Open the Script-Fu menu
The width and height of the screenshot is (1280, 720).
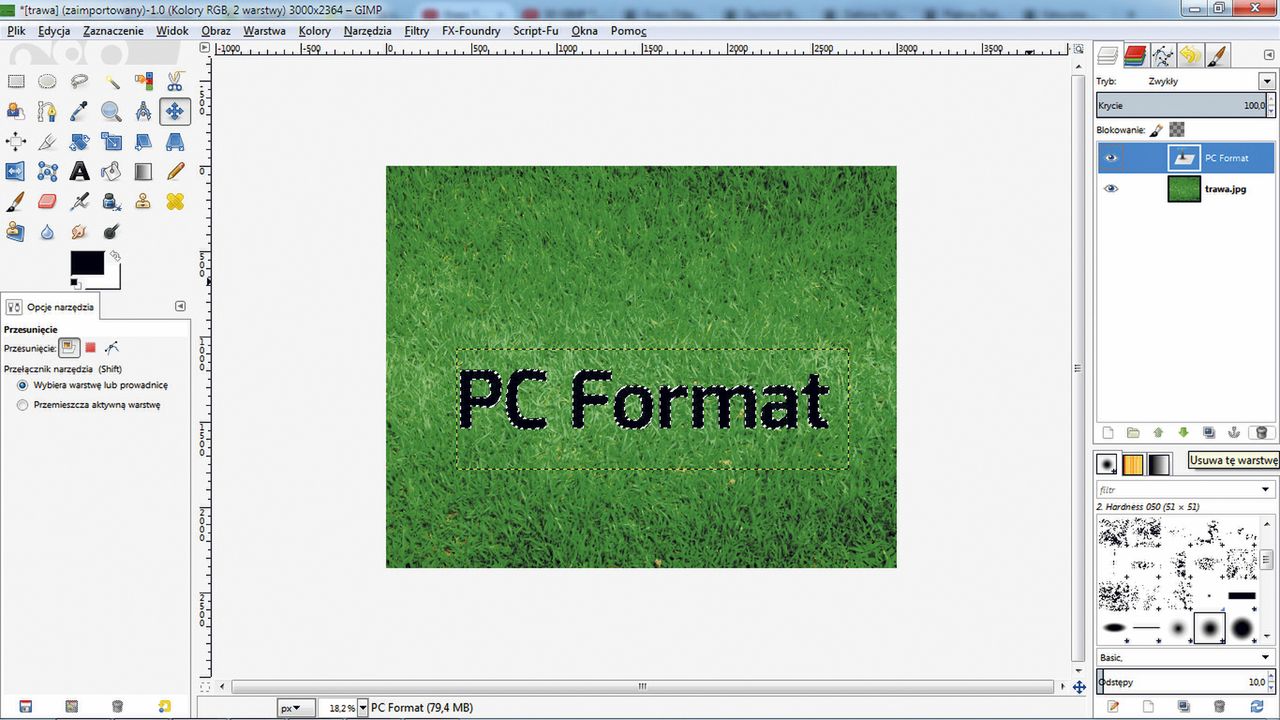pos(536,31)
